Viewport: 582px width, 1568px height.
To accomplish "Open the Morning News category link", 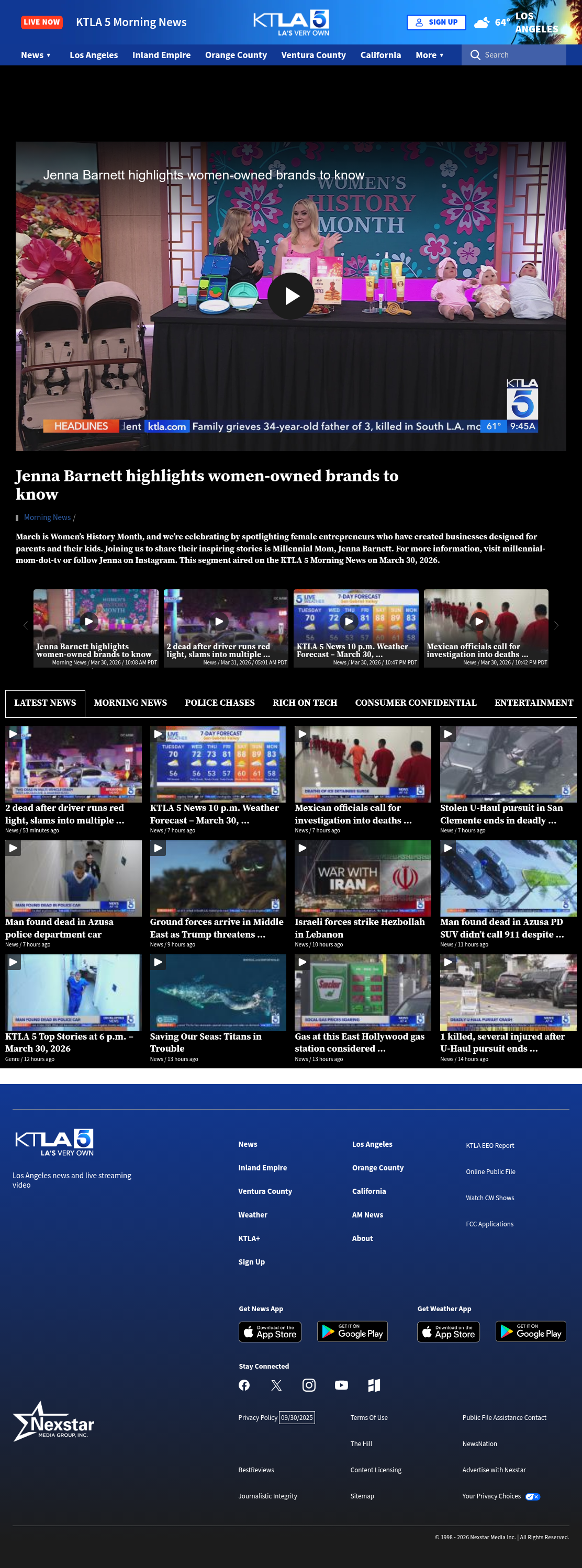I will 48,517.
